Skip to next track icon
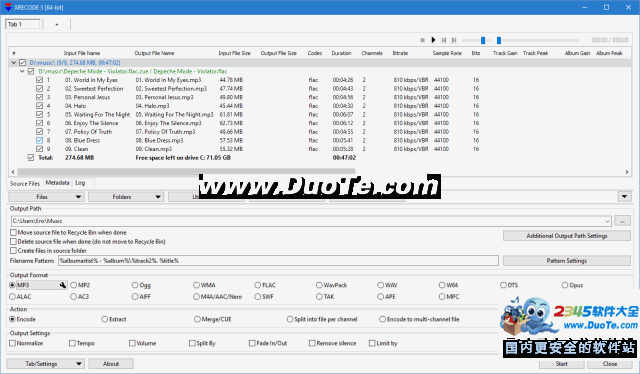The width and height of the screenshot is (640, 374). [x=454, y=40]
